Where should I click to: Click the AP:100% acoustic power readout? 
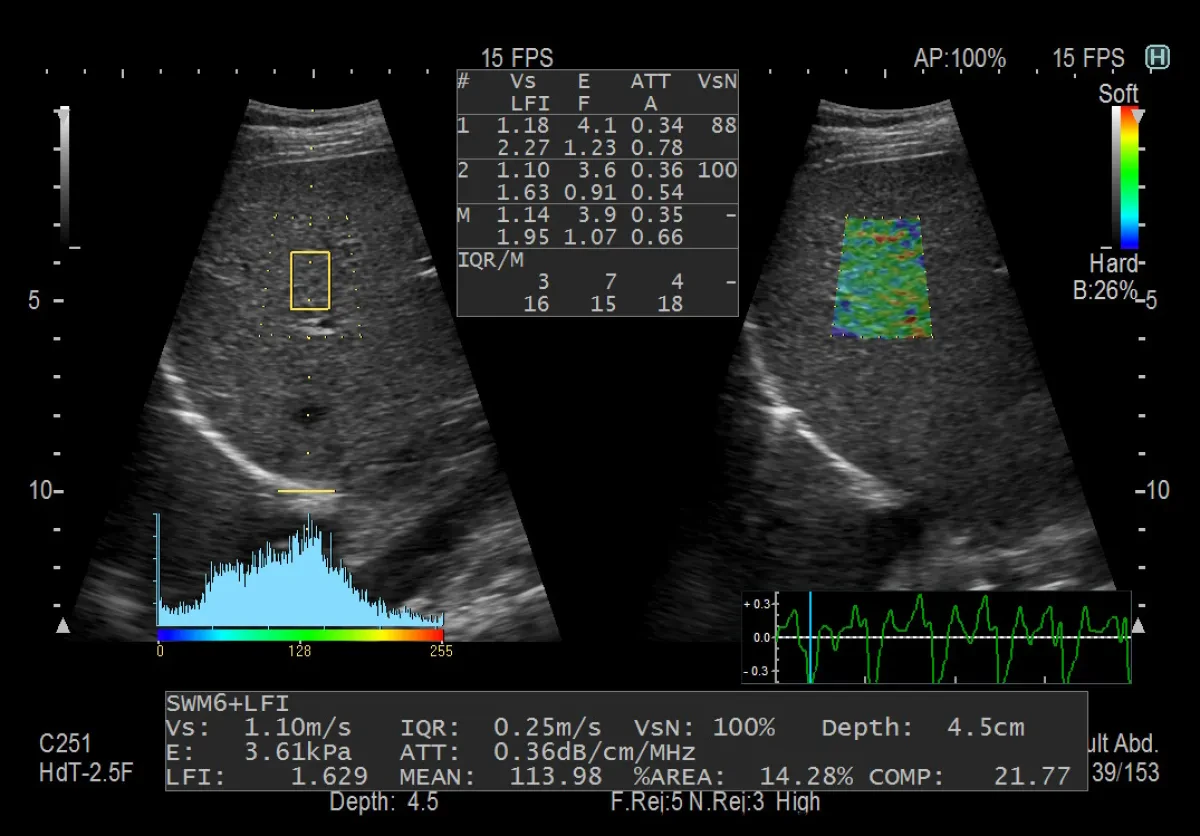(x=960, y=59)
